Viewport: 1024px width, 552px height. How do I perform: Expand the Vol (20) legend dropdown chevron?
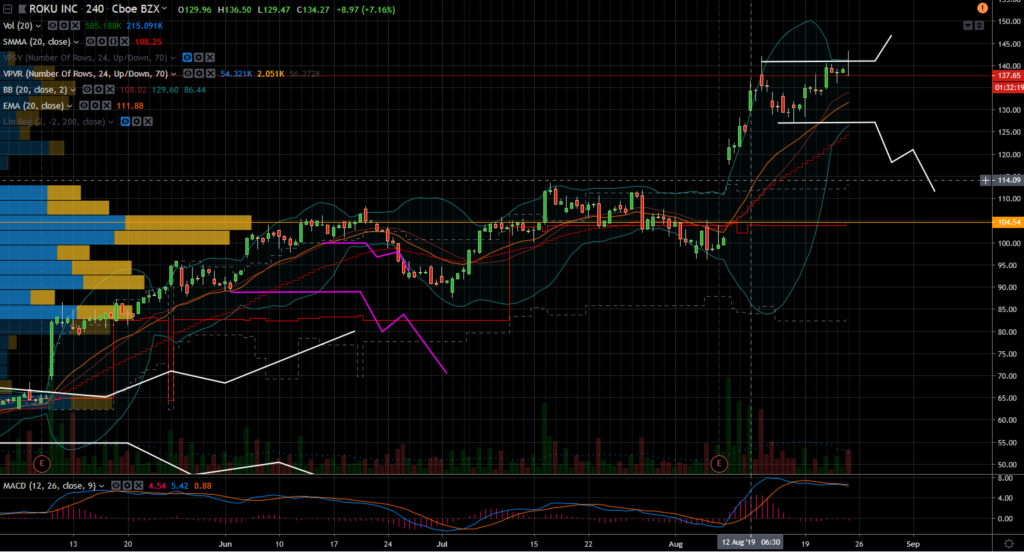pyautogui.click(x=38, y=26)
